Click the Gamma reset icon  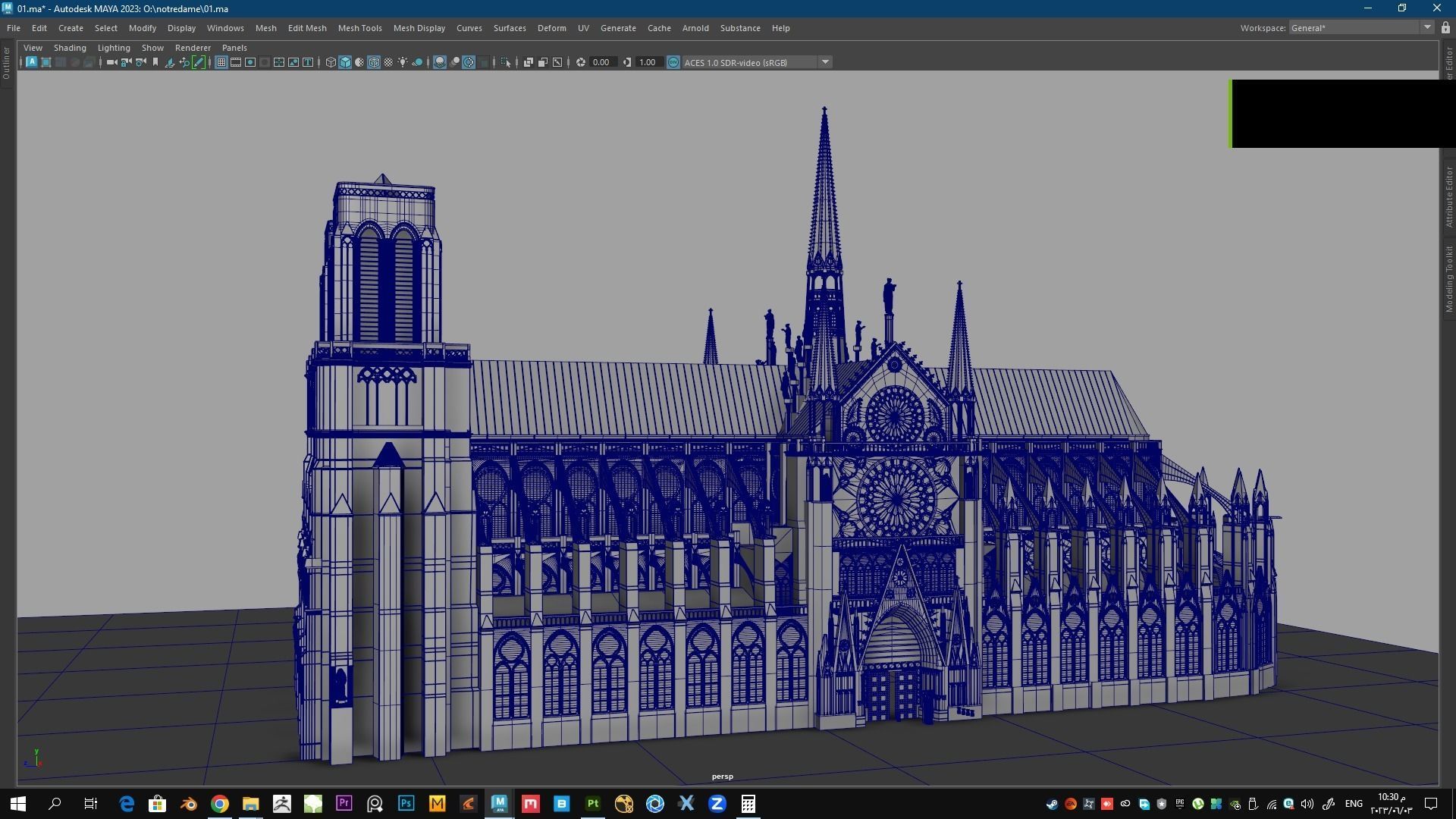coord(626,62)
